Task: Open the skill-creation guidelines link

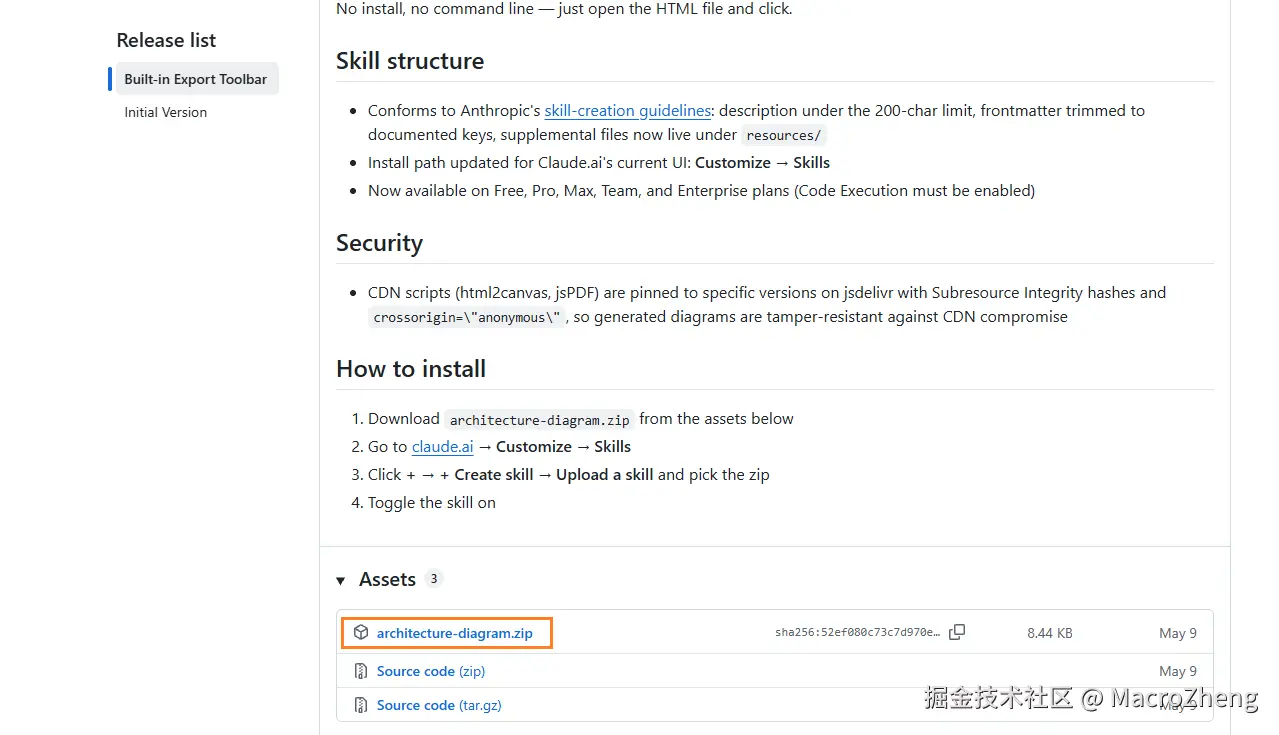Action: tap(627, 111)
